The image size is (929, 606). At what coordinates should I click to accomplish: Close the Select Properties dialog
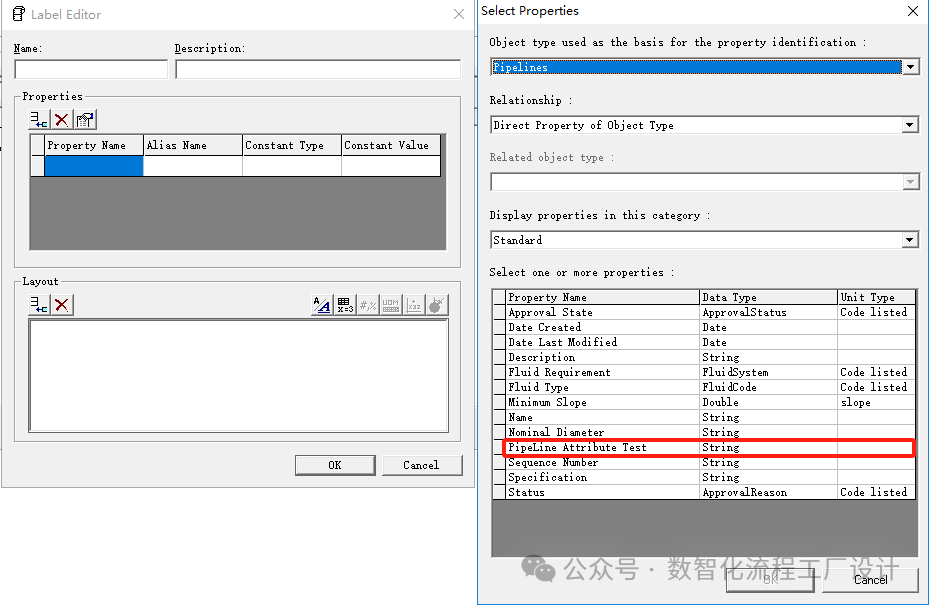click(913, 11)
